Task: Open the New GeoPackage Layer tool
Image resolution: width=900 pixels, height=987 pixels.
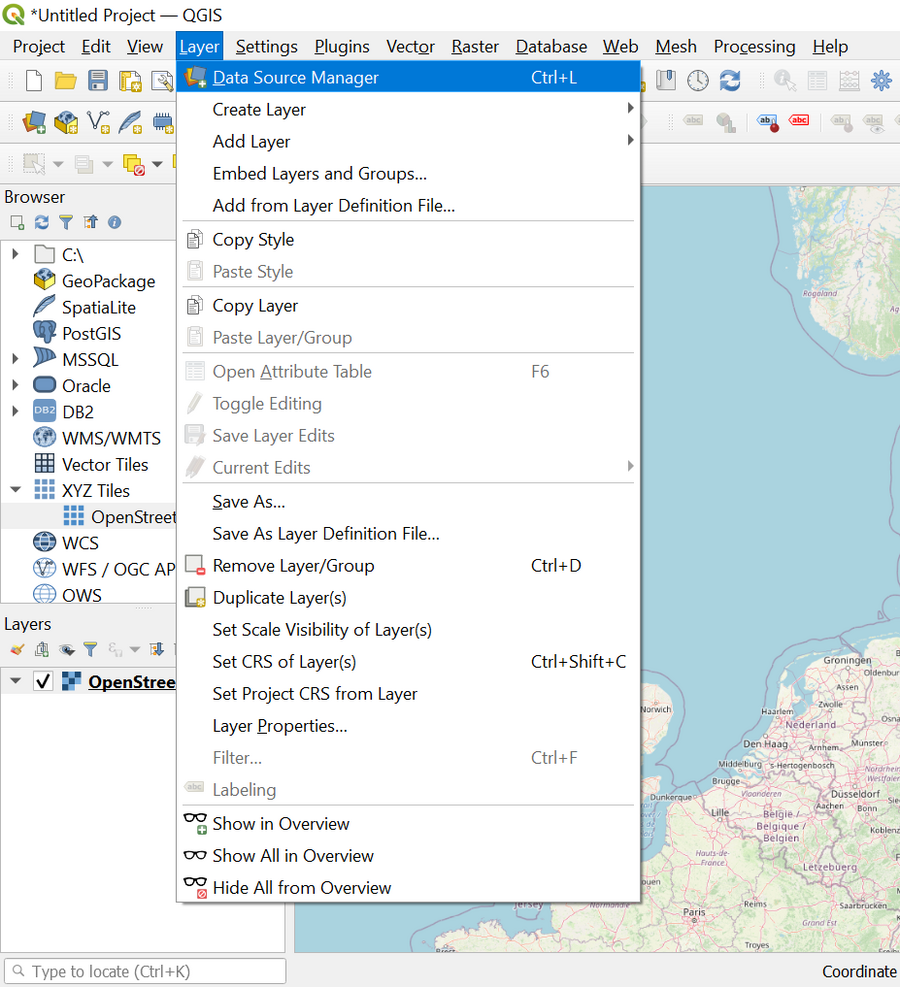Action: click(66, 122)
